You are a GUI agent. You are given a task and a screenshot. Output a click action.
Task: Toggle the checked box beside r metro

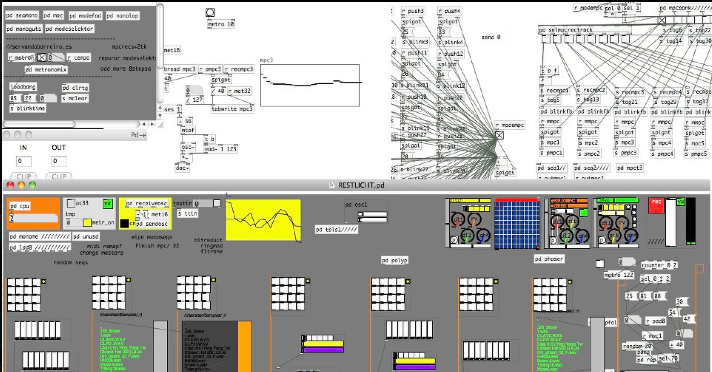click(x=41, y=58)
